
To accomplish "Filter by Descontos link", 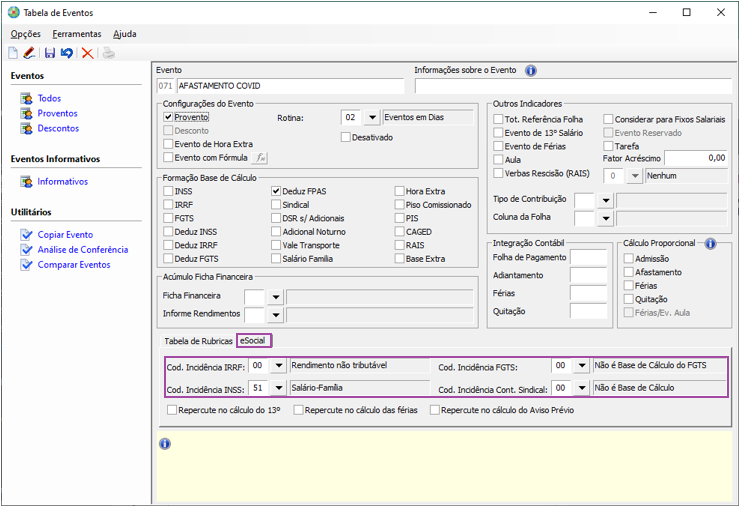I will click(58, 129).
